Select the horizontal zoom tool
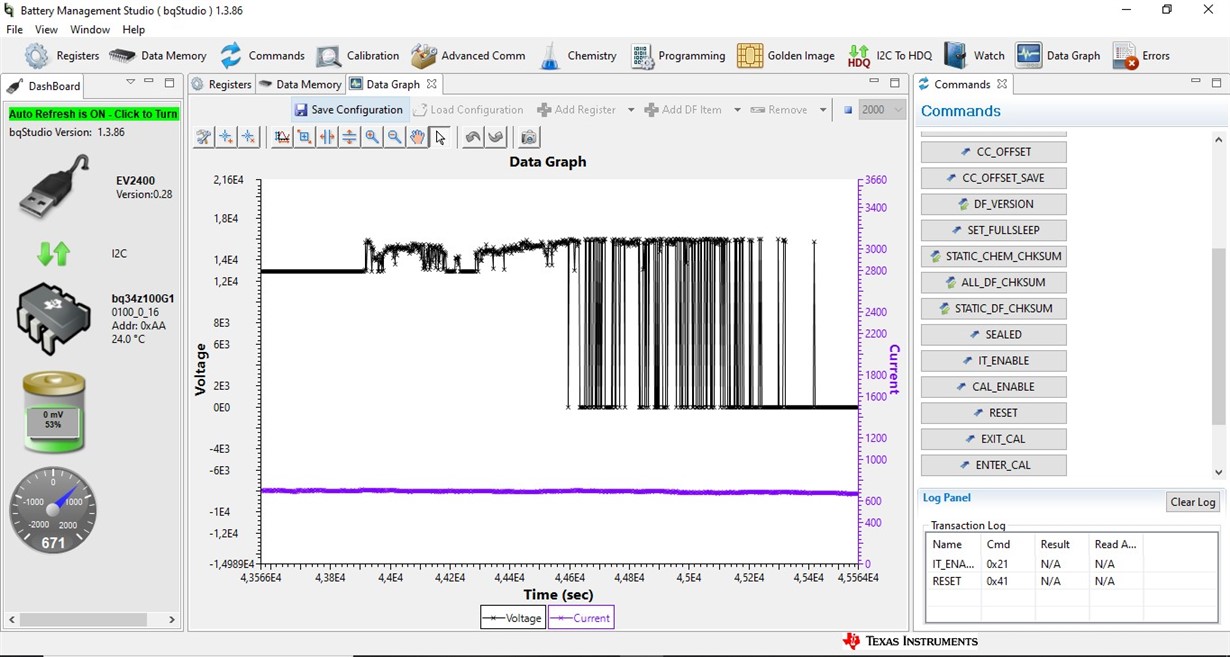Screen dimensions: 1230x657 pos(327,137)
